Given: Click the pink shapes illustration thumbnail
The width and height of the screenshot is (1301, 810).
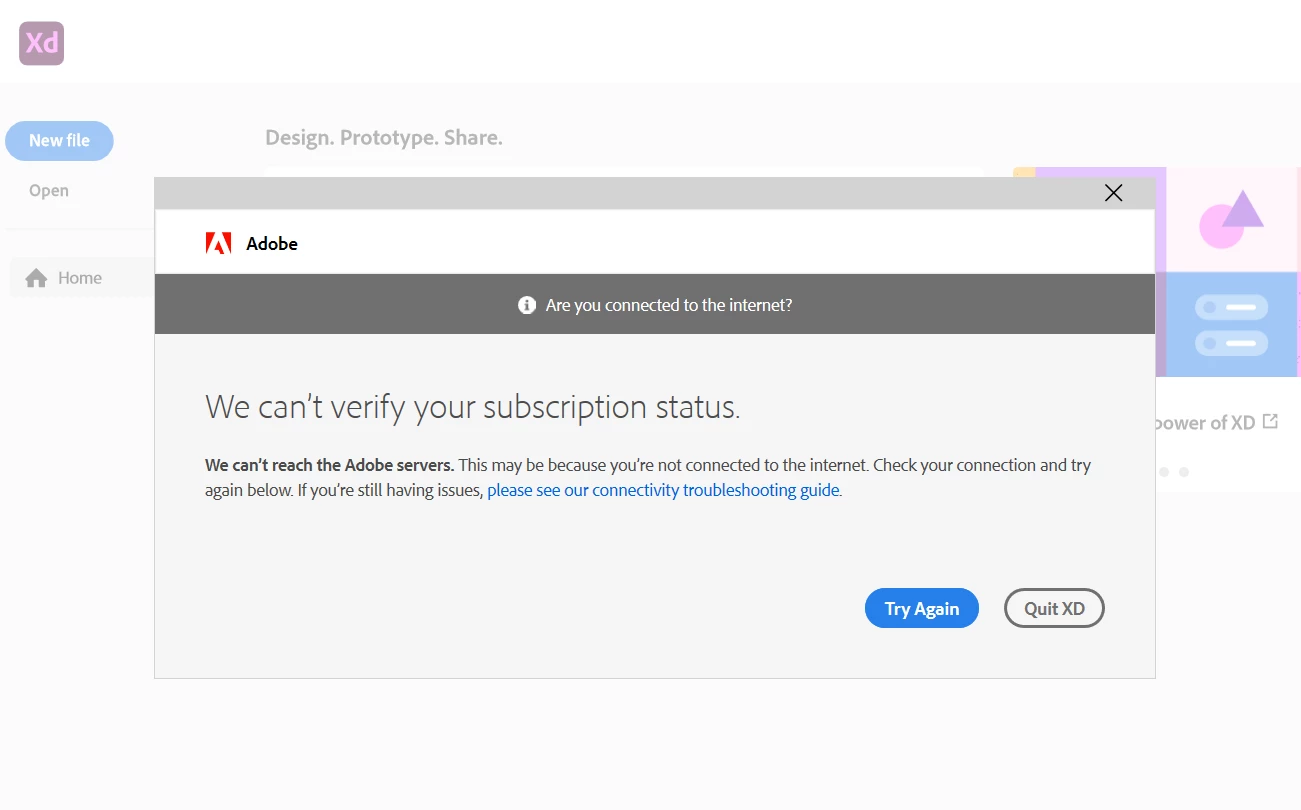Looking at the screenshot, I should pos(1233,219).
